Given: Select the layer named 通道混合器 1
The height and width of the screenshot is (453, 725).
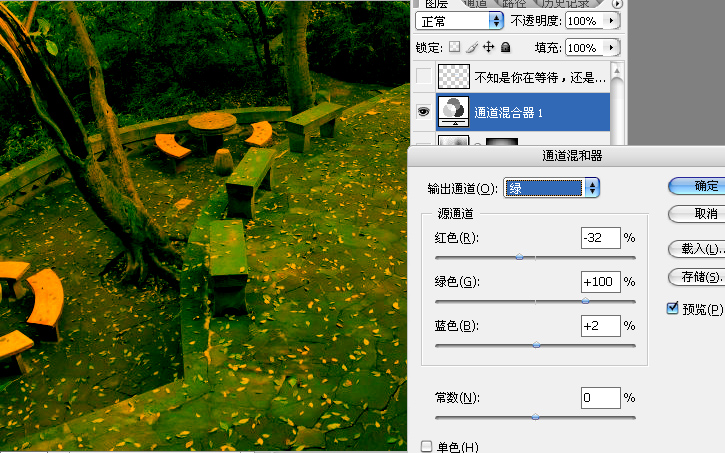Looking at the screenshot, I should point(508,112).
